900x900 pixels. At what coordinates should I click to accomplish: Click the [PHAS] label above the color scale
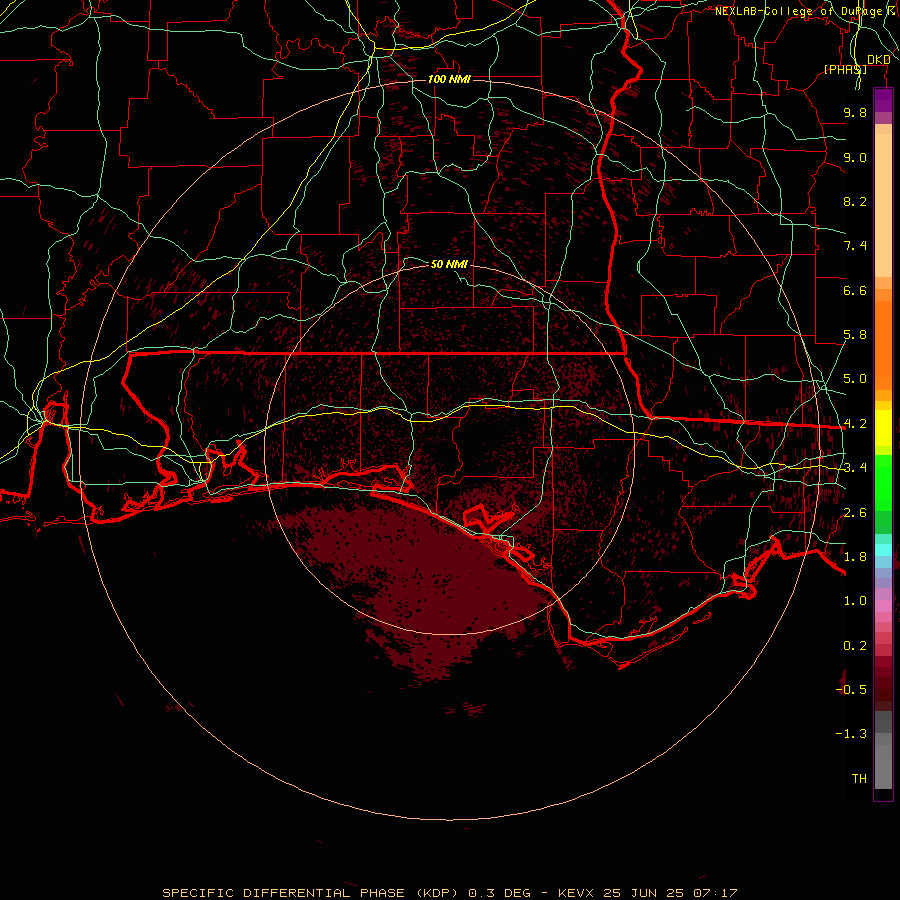(845, 69)
